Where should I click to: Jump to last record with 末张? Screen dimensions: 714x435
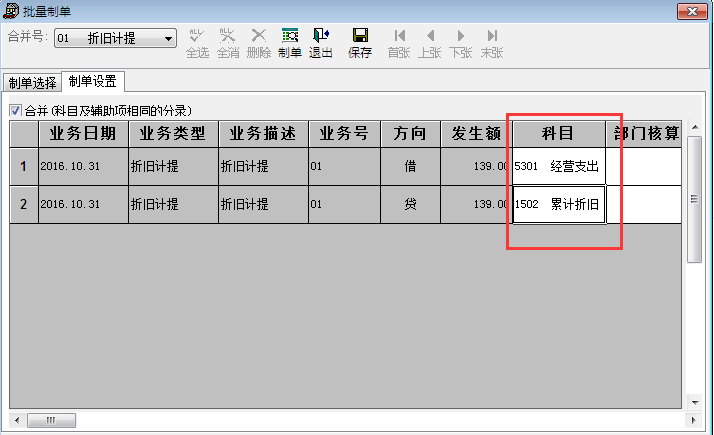tap(491, 42)
